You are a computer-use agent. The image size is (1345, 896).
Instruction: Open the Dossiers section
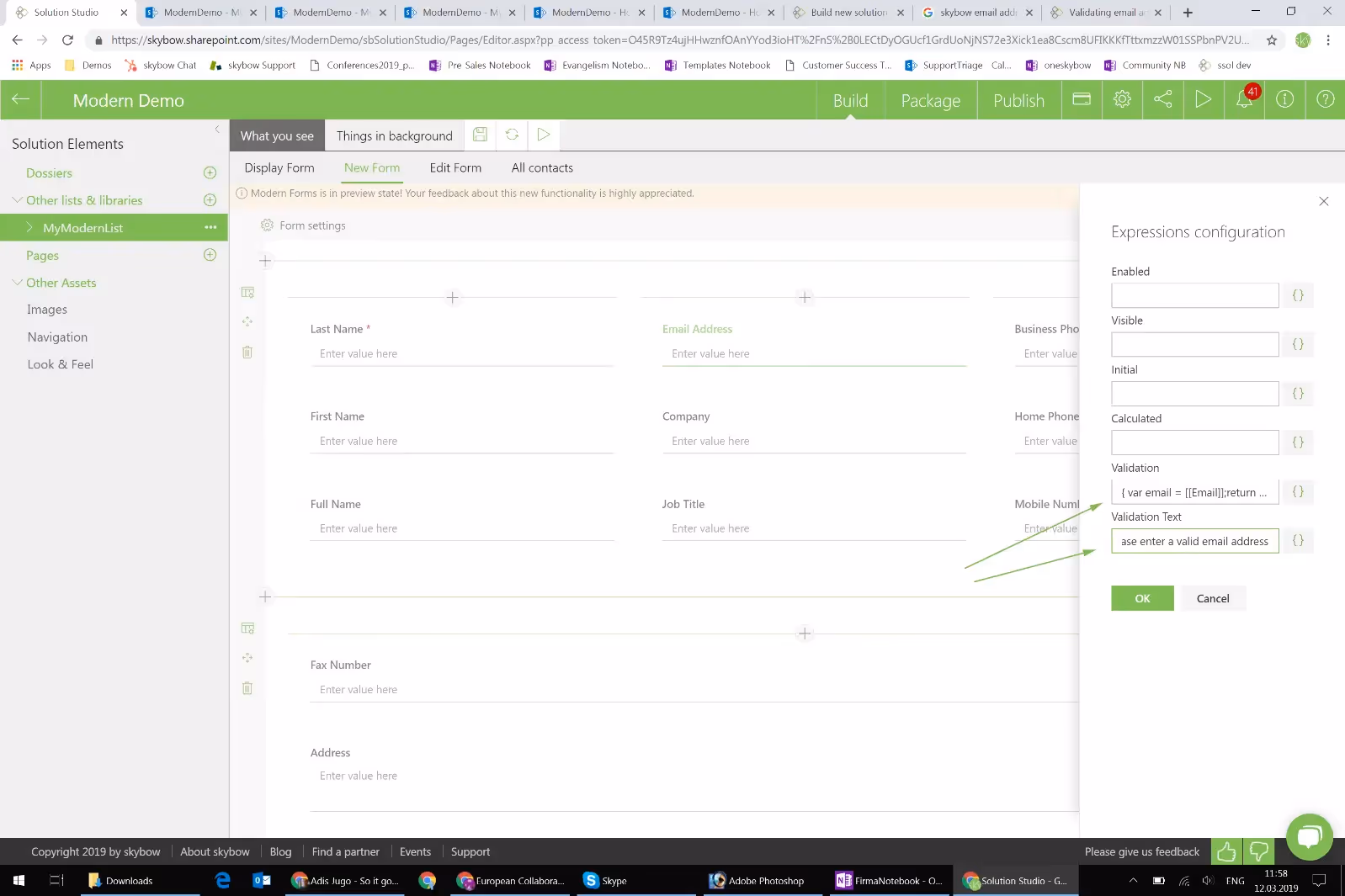pos(49,172)
